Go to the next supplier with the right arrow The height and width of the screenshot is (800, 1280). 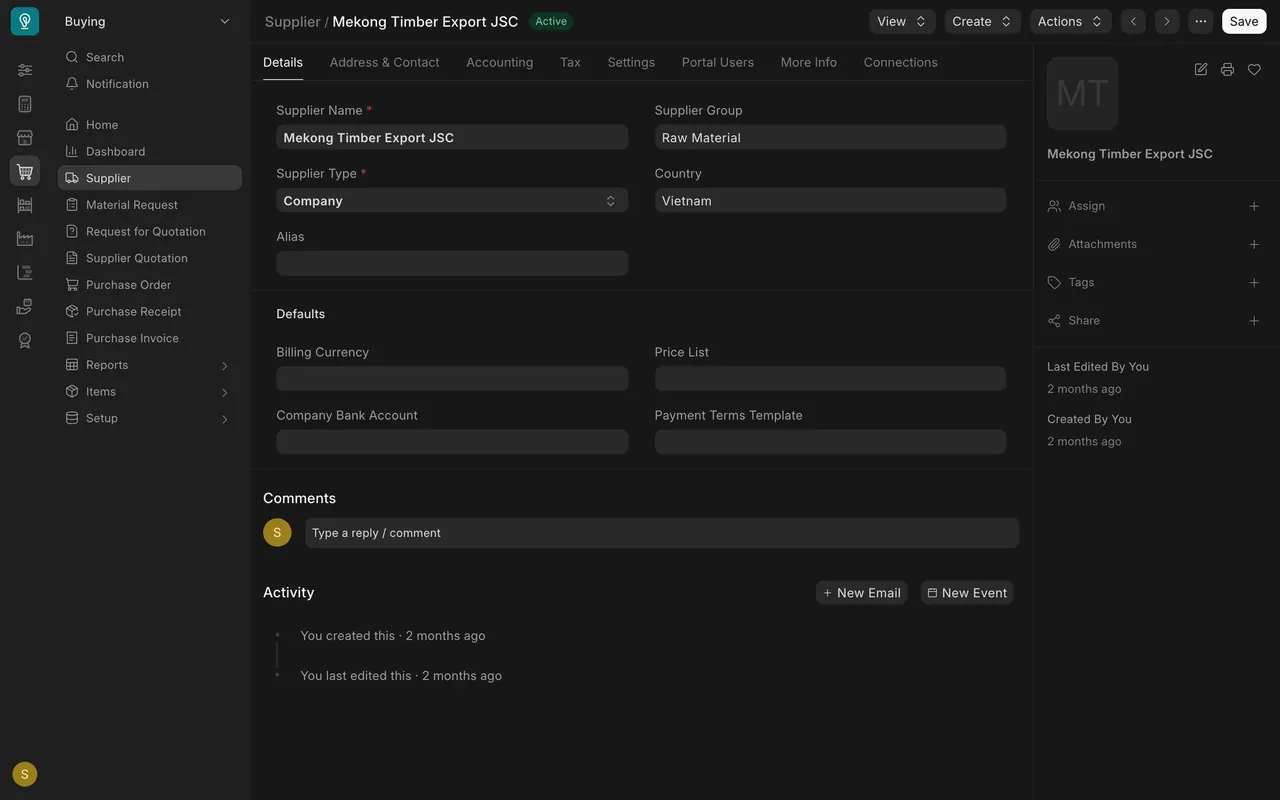[x=1166, y=21]
